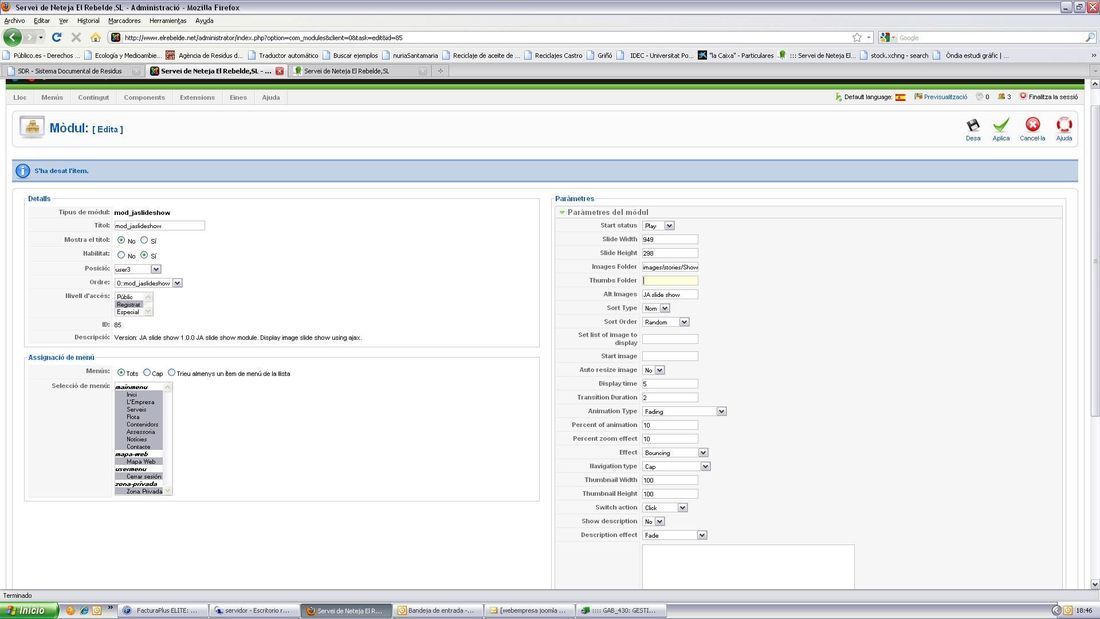The image size is (1100, 619).
Task: Click the stop loading X icon
Action: pos(76,37)
